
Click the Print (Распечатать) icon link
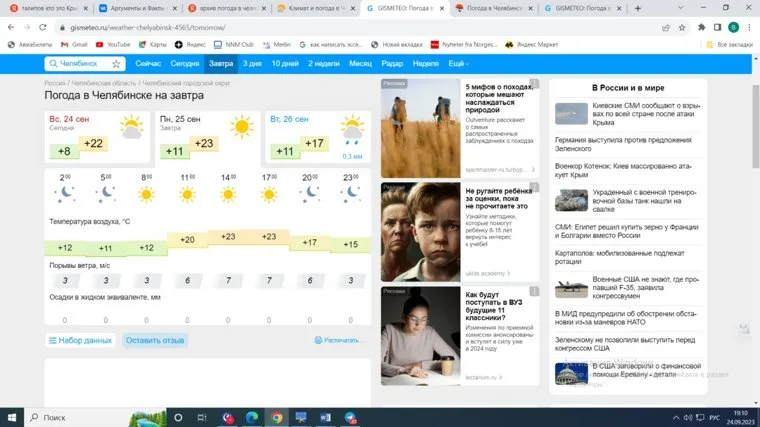click(340, 340)
